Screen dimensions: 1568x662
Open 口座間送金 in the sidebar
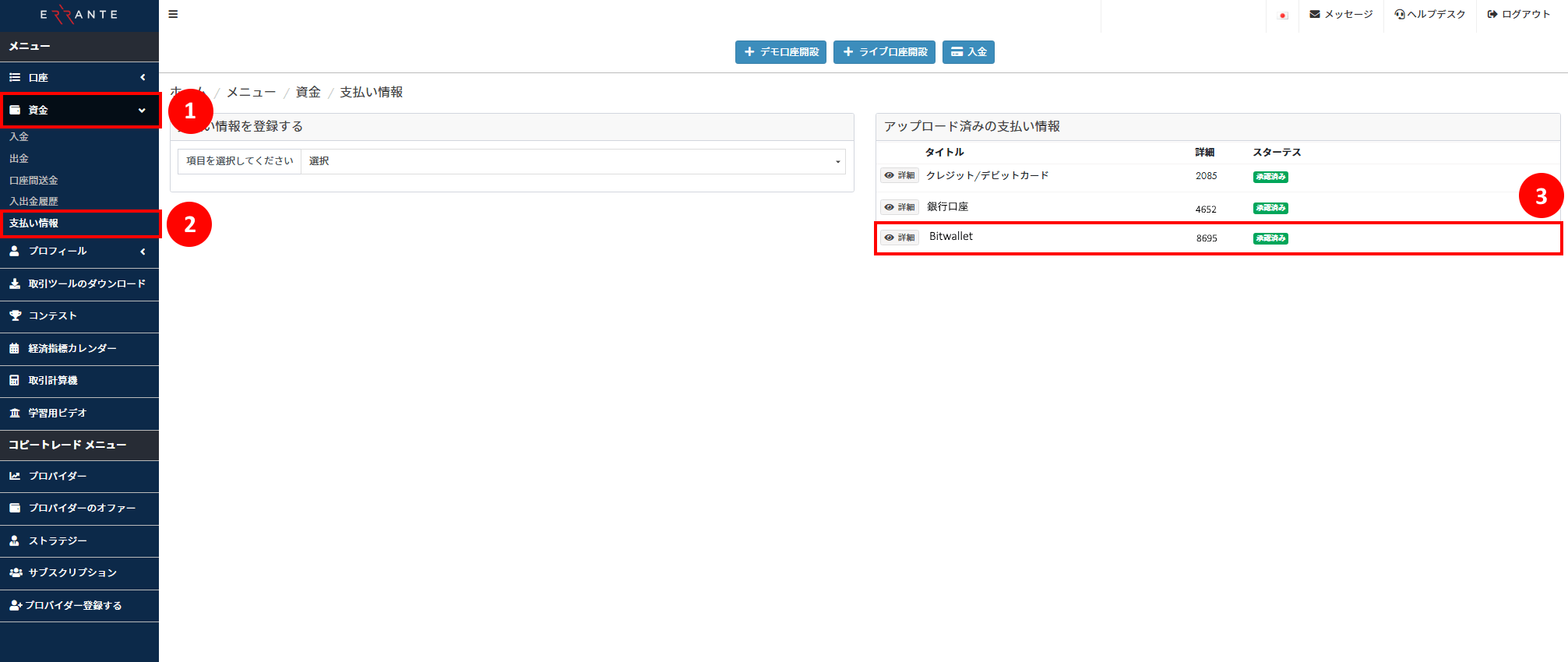point(33,181)
